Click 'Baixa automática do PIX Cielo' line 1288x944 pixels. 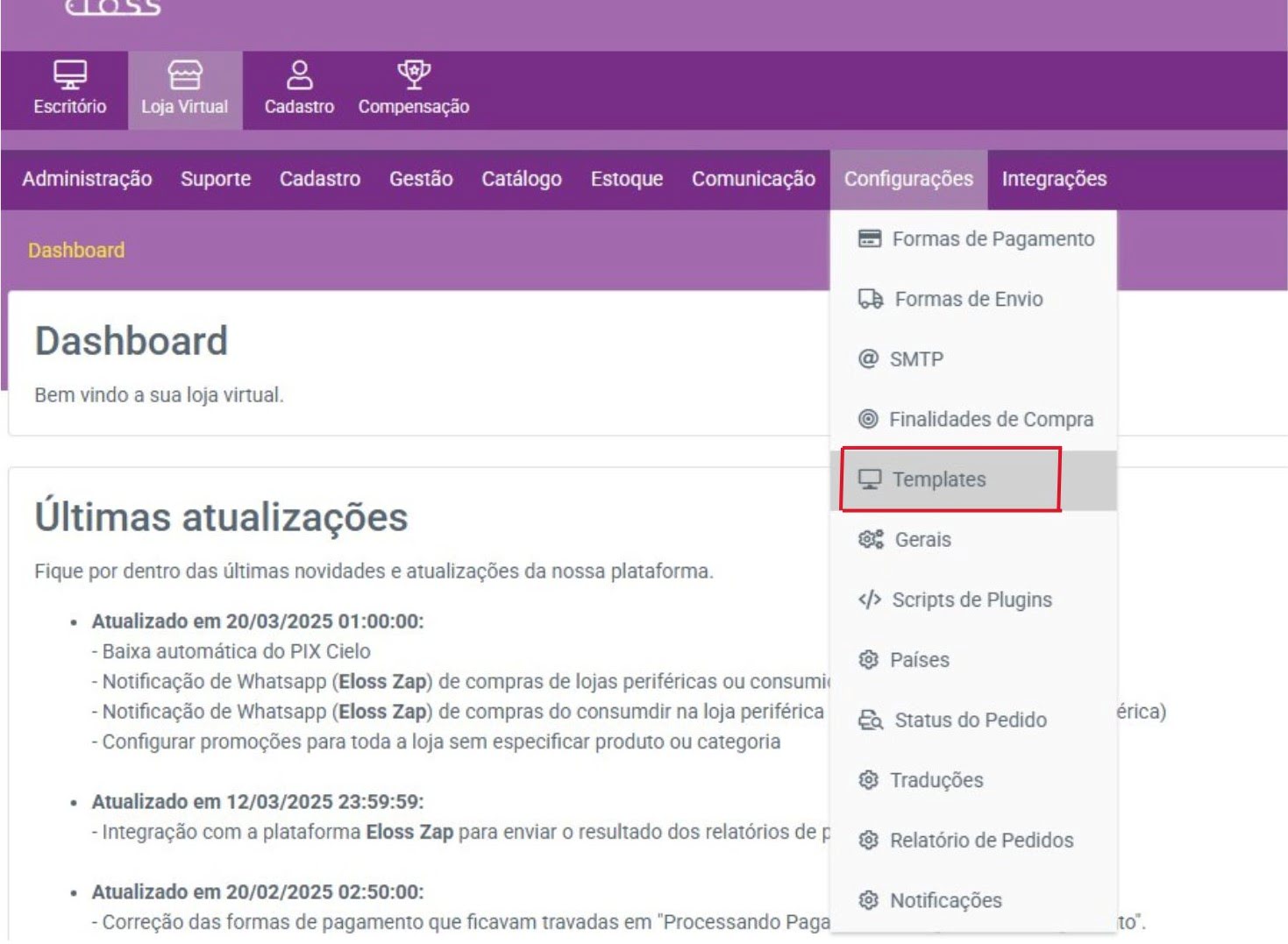(x=231, y=651)
